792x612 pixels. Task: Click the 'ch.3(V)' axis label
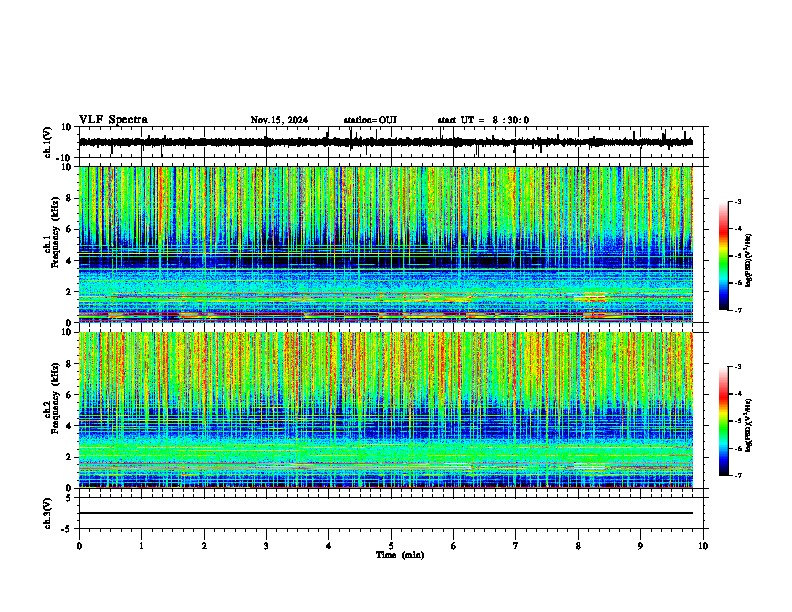tap(48, 514)
